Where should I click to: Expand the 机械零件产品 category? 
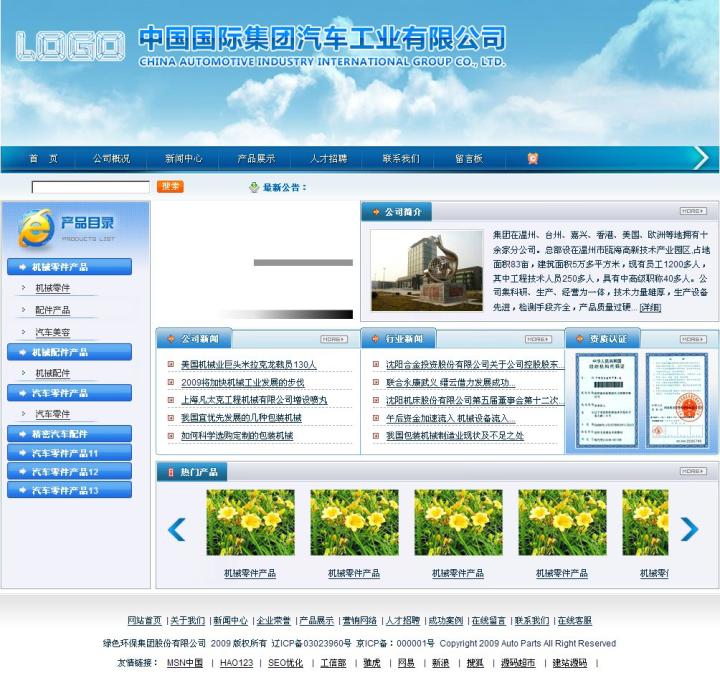click(69, 267)
